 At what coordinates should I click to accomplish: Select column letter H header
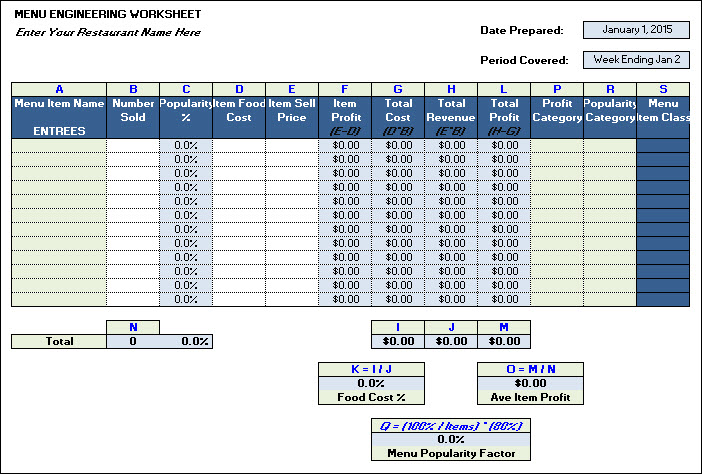point(451,90)
